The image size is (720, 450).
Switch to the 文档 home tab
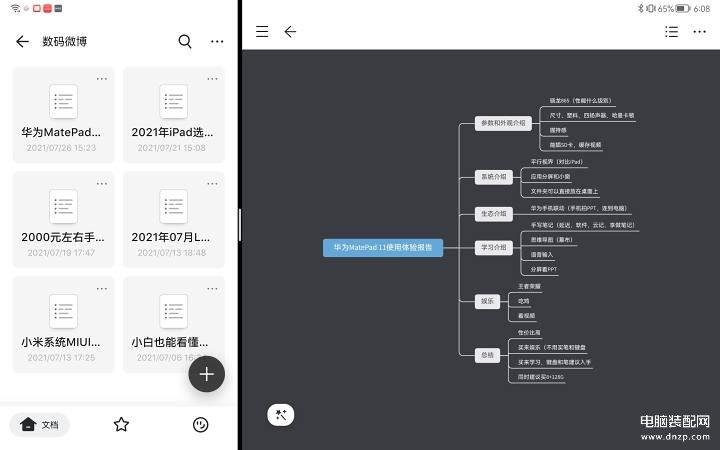39,425
